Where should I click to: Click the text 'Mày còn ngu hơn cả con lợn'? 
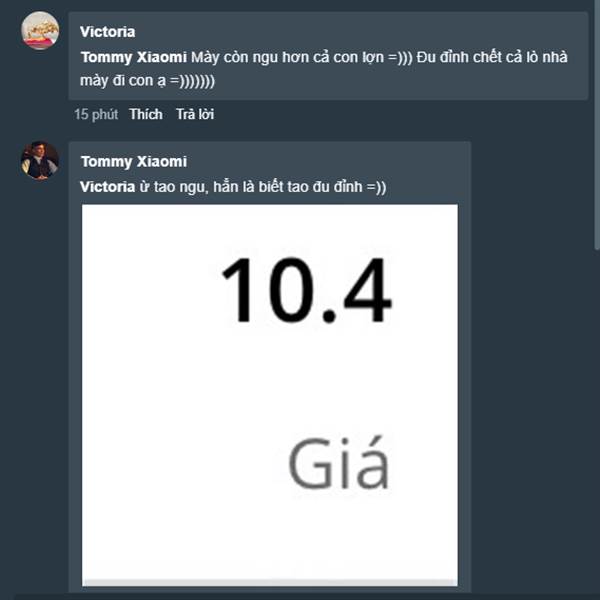point(287,57)
